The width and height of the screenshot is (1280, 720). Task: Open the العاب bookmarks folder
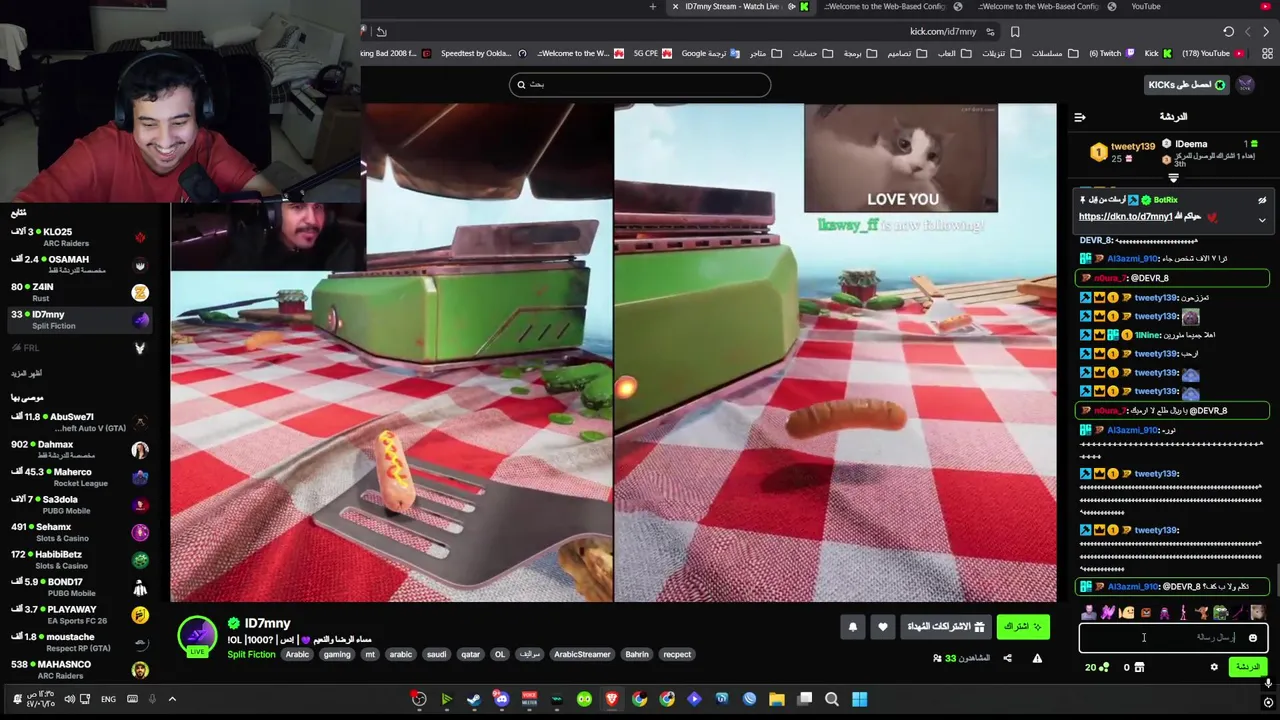coord(953,53)
